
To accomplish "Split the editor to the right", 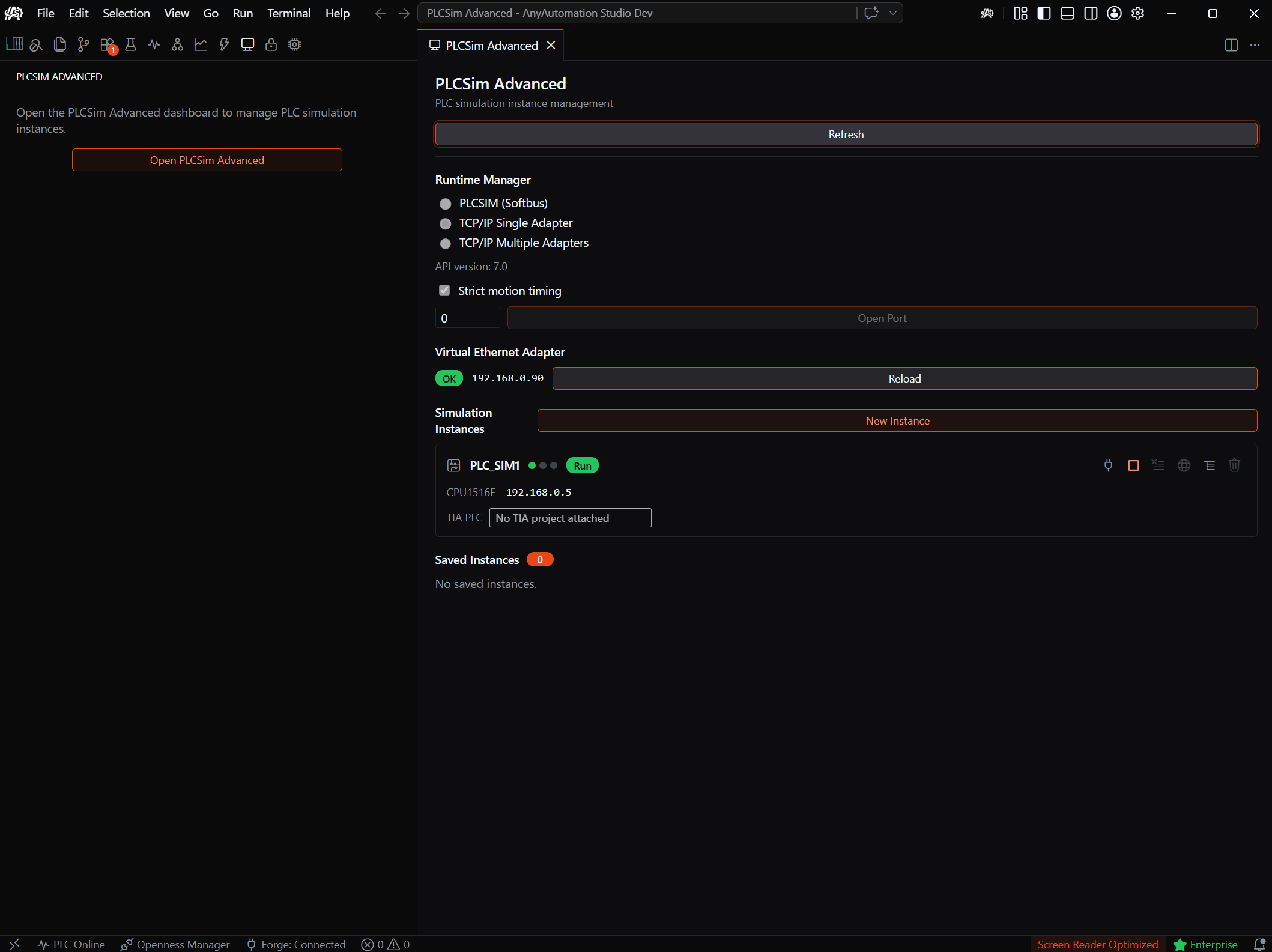I will point(1231,45).
